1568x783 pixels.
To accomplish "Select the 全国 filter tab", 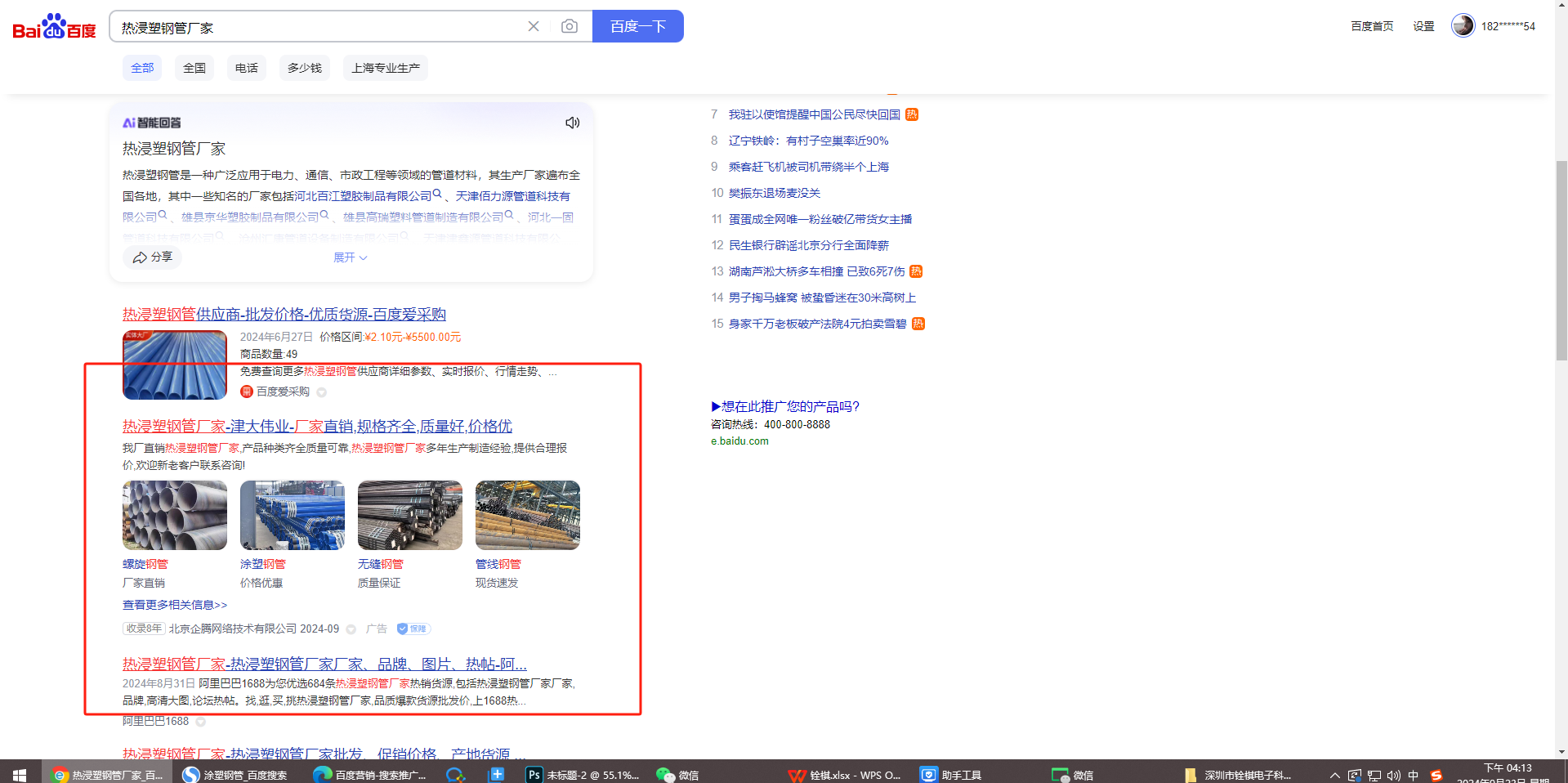I will click(x=194, y=68).
